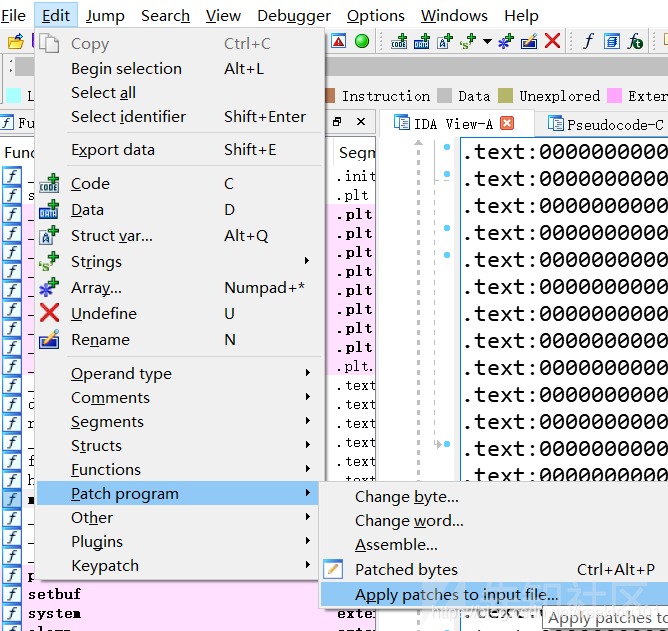Click the Data grey legend swatch
This screenshot has height=631, width=668.
point(444,96)
